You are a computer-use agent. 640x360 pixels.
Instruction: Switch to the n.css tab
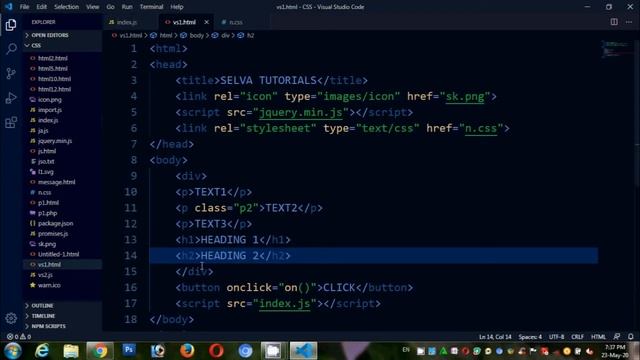(236, 22)
